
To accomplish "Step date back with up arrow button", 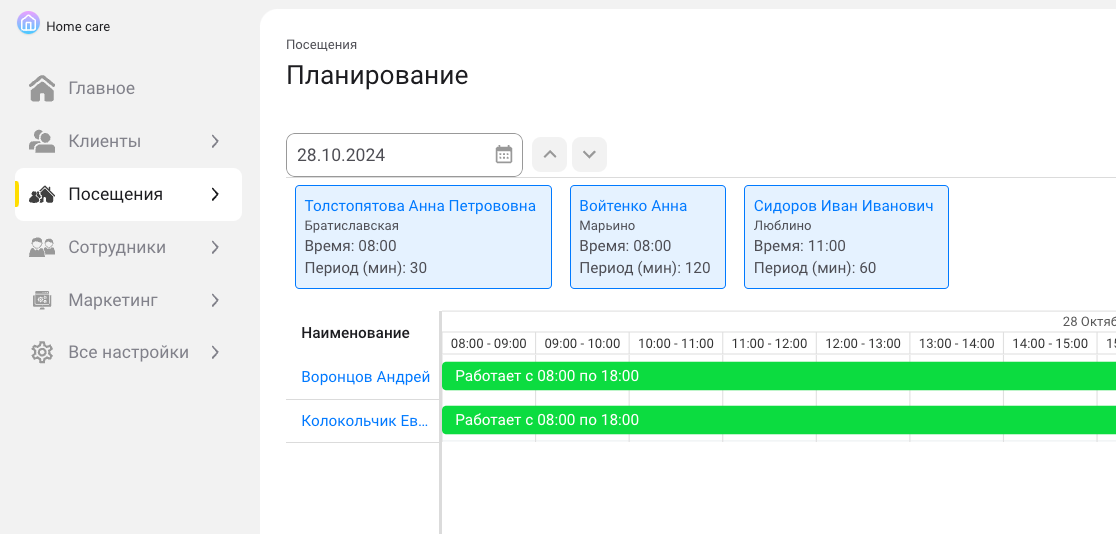I will click(549, 155).
